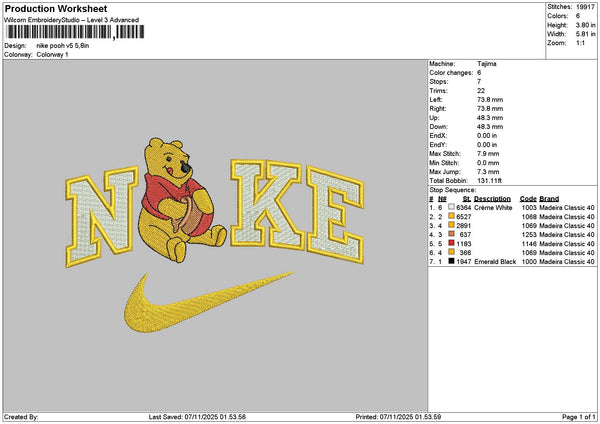Viewport: 600px width, 424px height.
Task: Select the Emerald Black swatch for thread 1947
Action: point(451,261)
